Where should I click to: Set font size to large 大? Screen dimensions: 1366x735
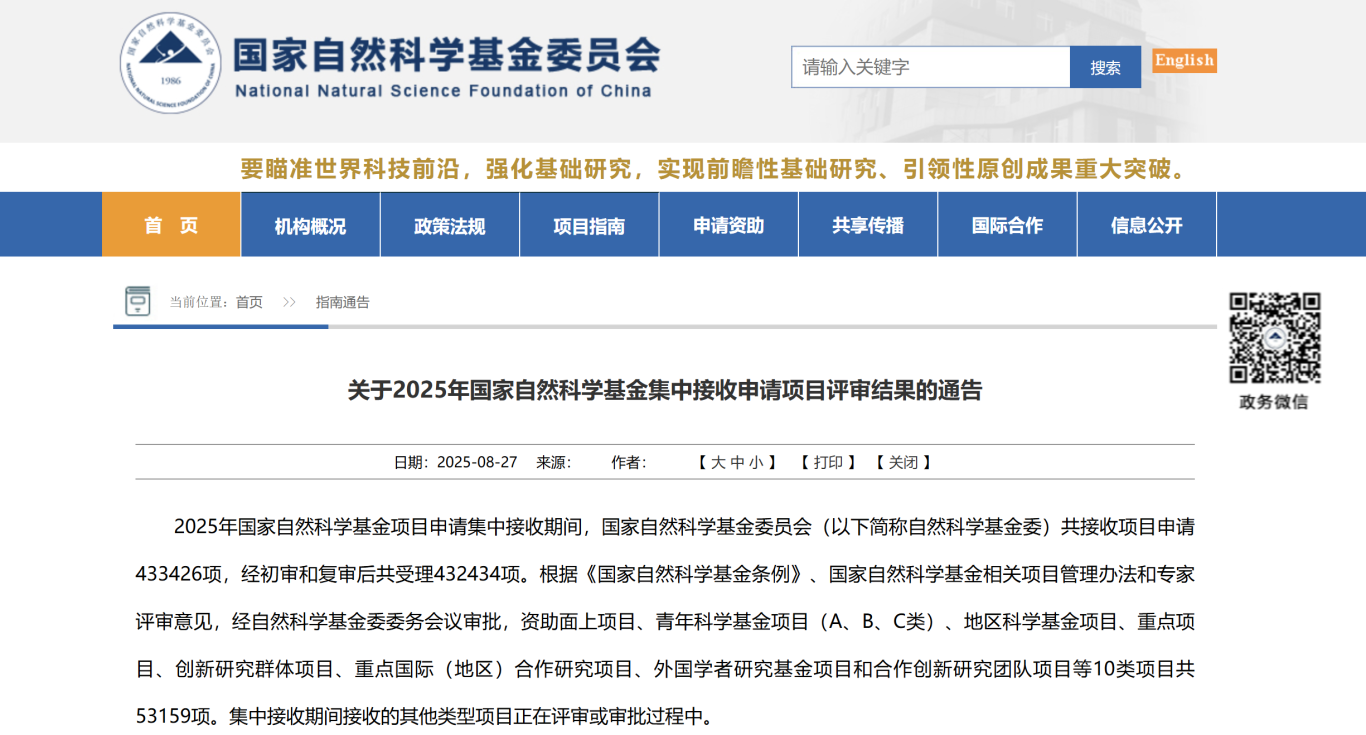[x=717, y=462]
